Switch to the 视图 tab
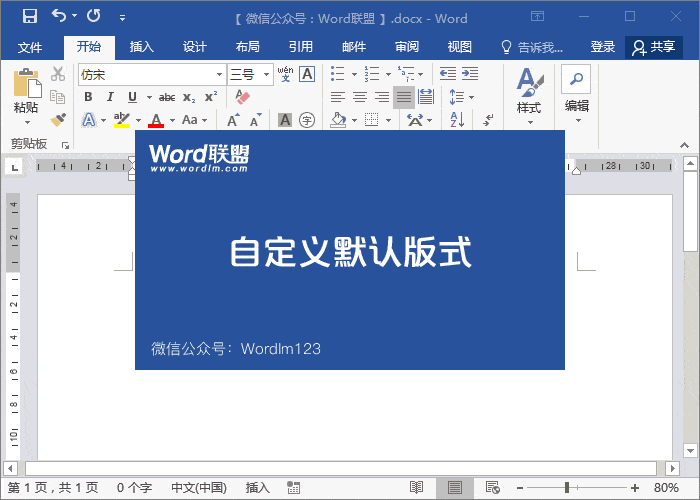 tap(459, 47)
